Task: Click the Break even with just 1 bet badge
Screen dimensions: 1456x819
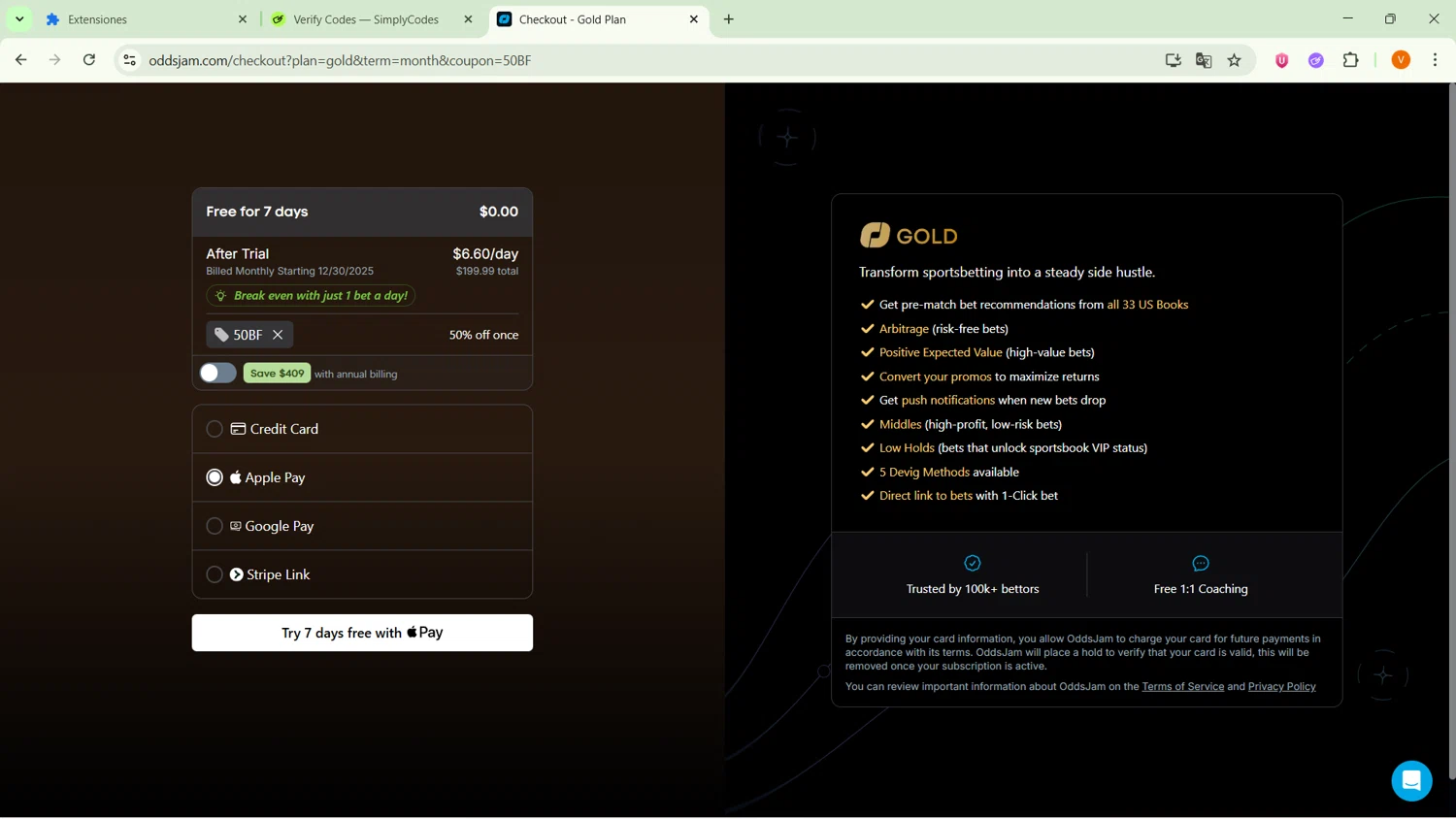Action: click(x=311, y=296)
